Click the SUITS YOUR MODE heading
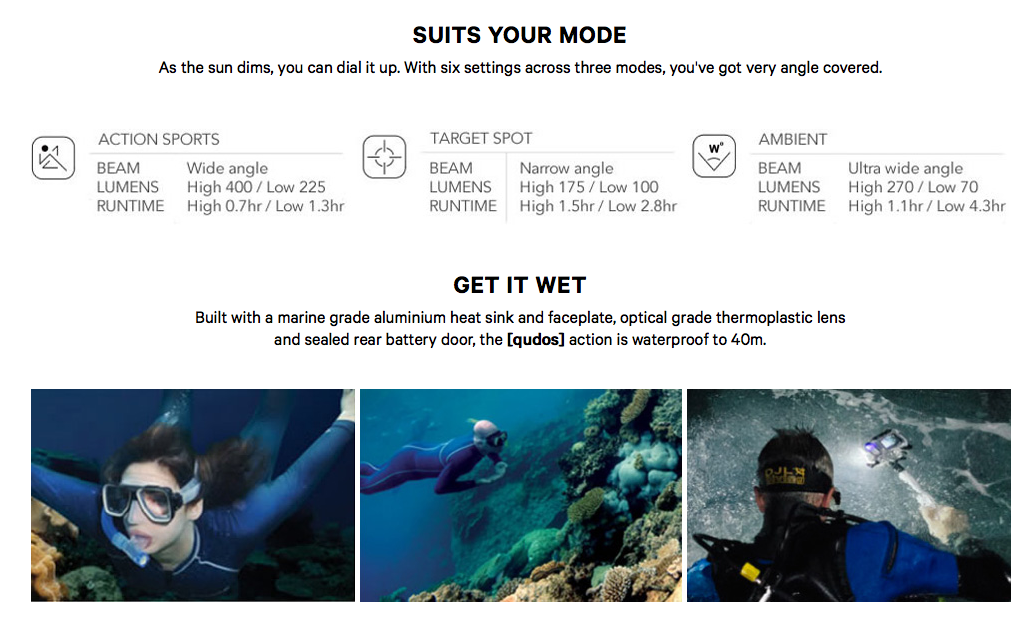 520,35
